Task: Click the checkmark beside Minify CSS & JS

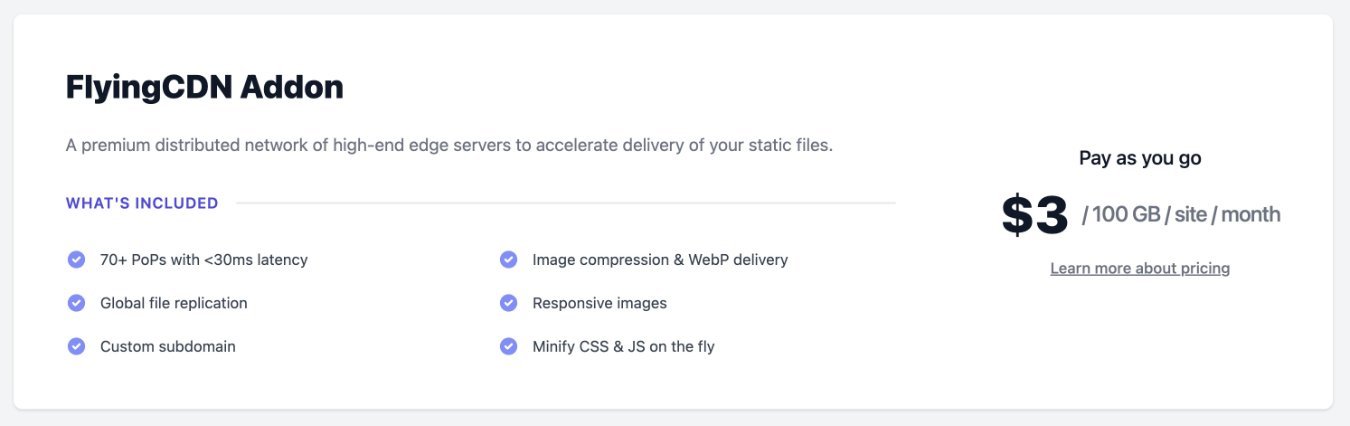Action: point(508,347)
